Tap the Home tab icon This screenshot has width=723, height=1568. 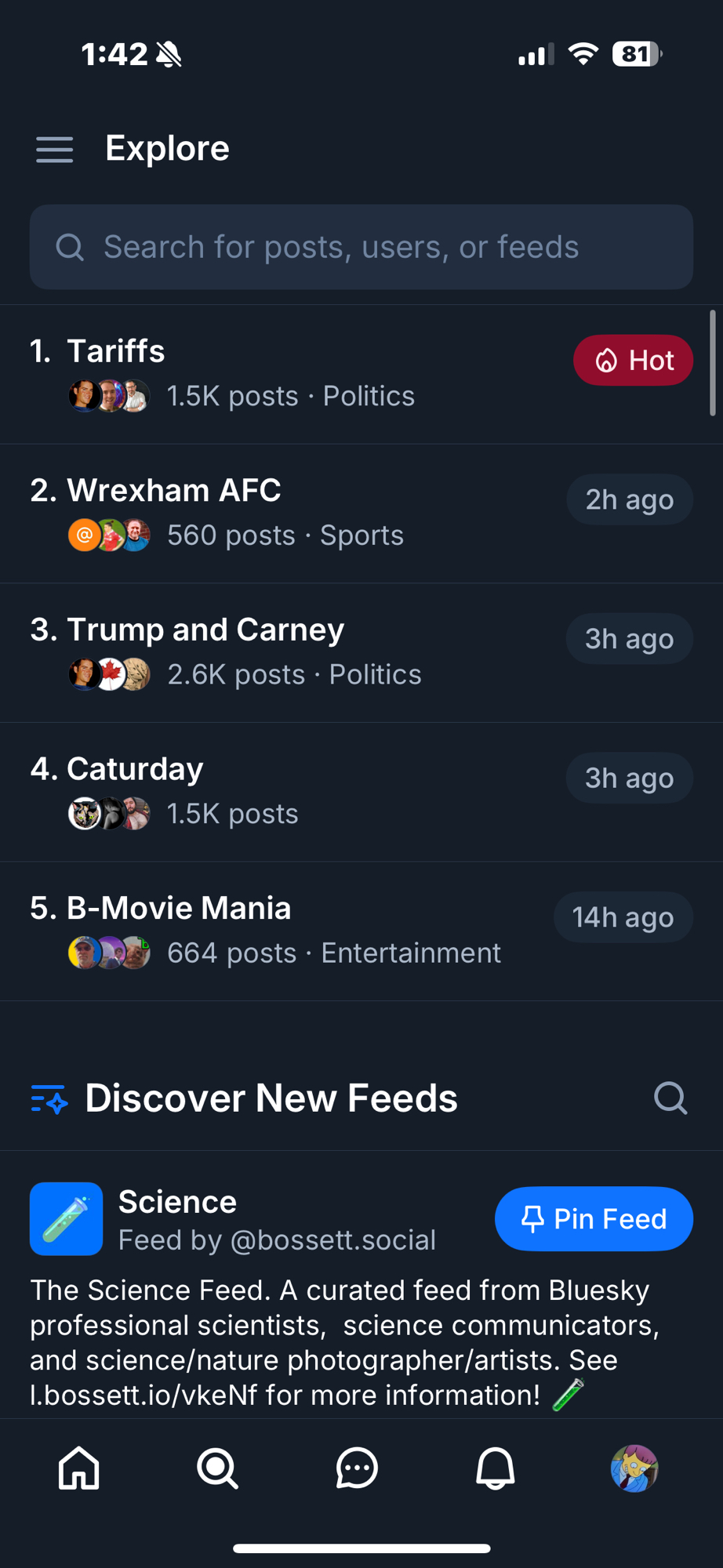(x=79, y=1468)
